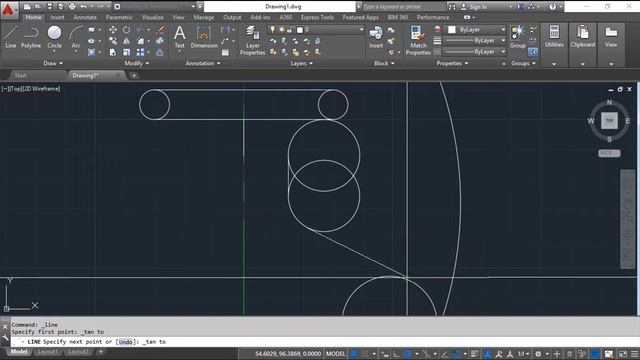Click Sign In button
This screenshot has width=640, height=360.
473,7
